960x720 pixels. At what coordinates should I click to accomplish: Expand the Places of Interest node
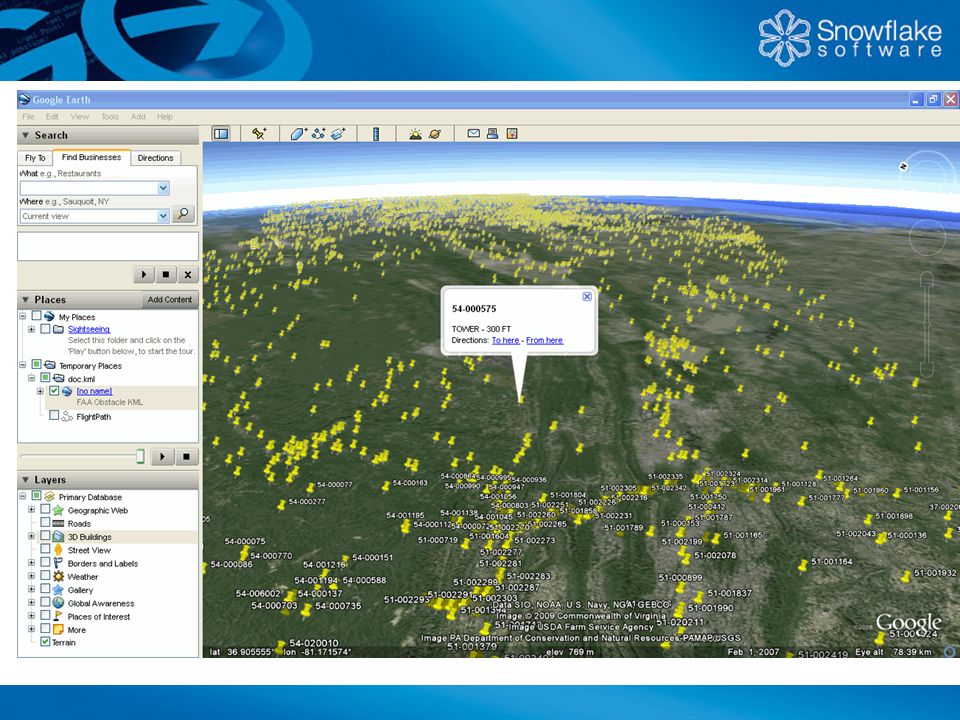pos(31,616)
